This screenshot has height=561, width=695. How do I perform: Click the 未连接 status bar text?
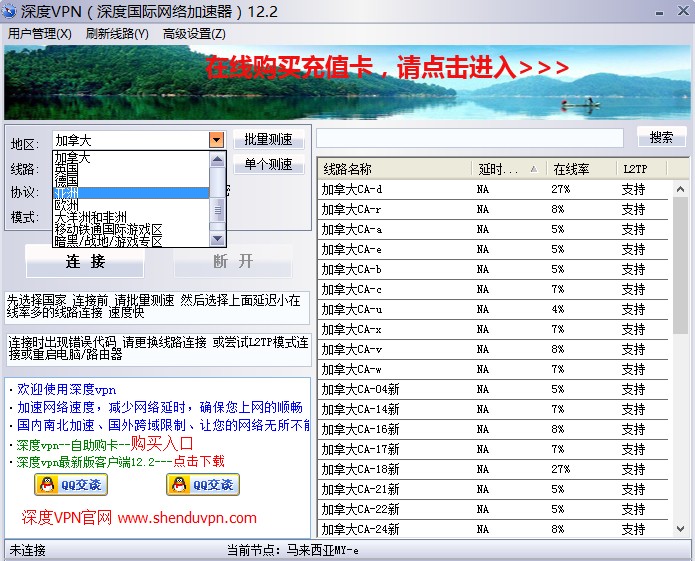[x=27, y=550]
